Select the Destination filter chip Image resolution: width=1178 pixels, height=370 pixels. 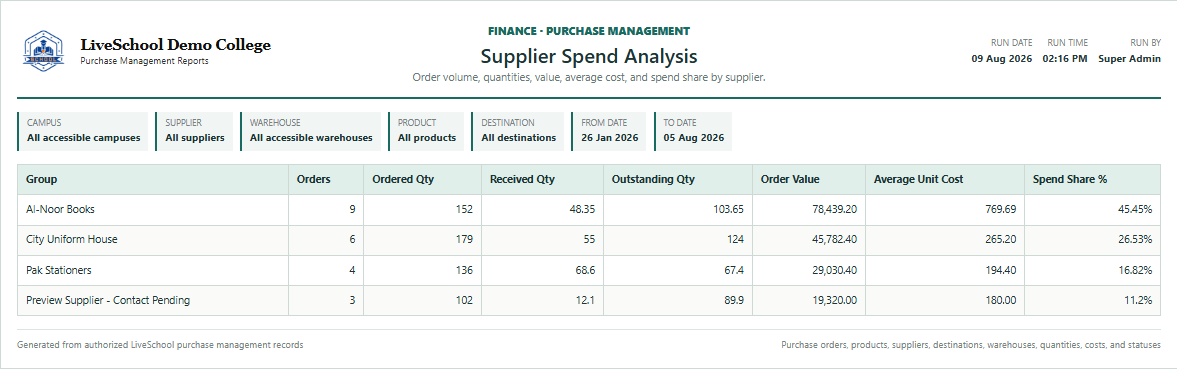click(518, 131)
